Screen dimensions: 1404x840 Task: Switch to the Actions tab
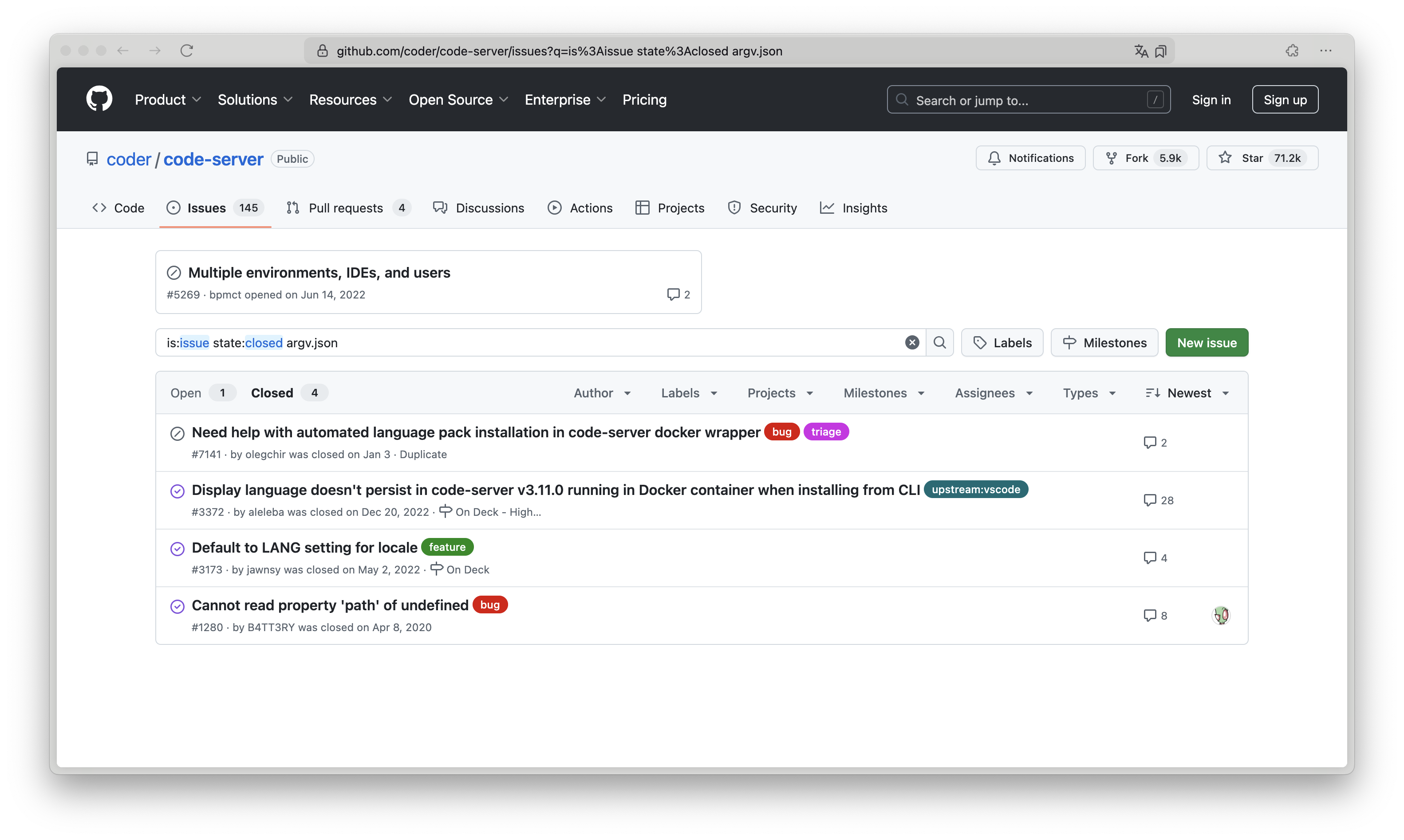[580, 208]
